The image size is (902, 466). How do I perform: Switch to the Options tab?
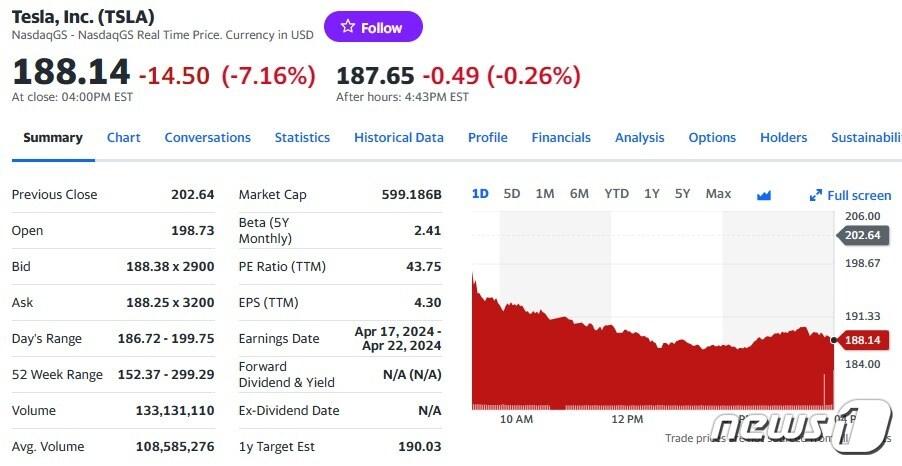click(712, 138)
